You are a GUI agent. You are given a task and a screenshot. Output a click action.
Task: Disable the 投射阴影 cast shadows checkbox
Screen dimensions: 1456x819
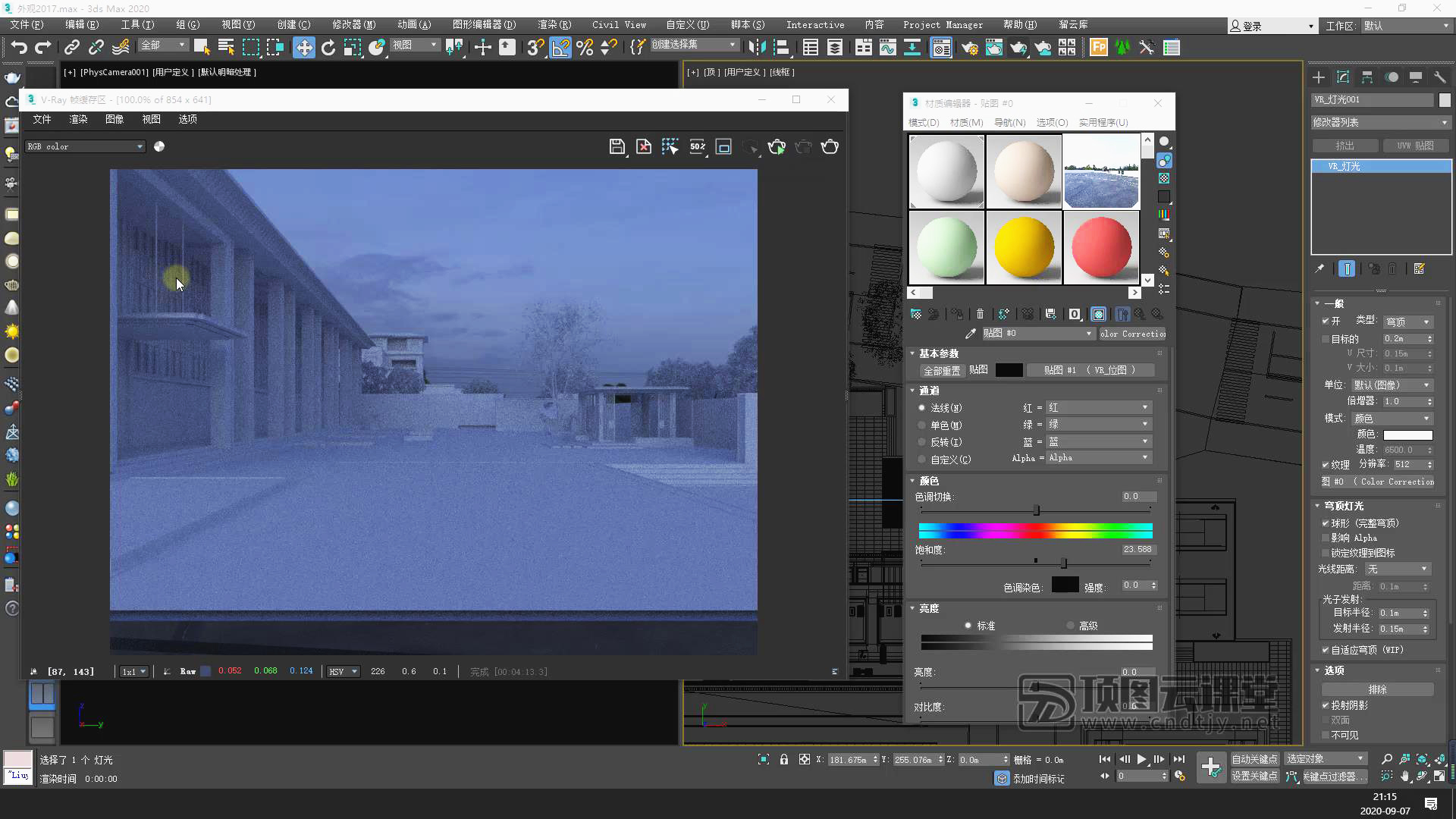1326,705
